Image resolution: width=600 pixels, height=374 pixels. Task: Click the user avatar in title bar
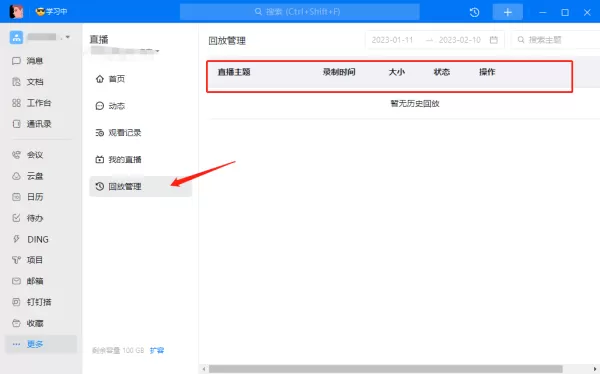pyautogui.click(x=16, y=11)
